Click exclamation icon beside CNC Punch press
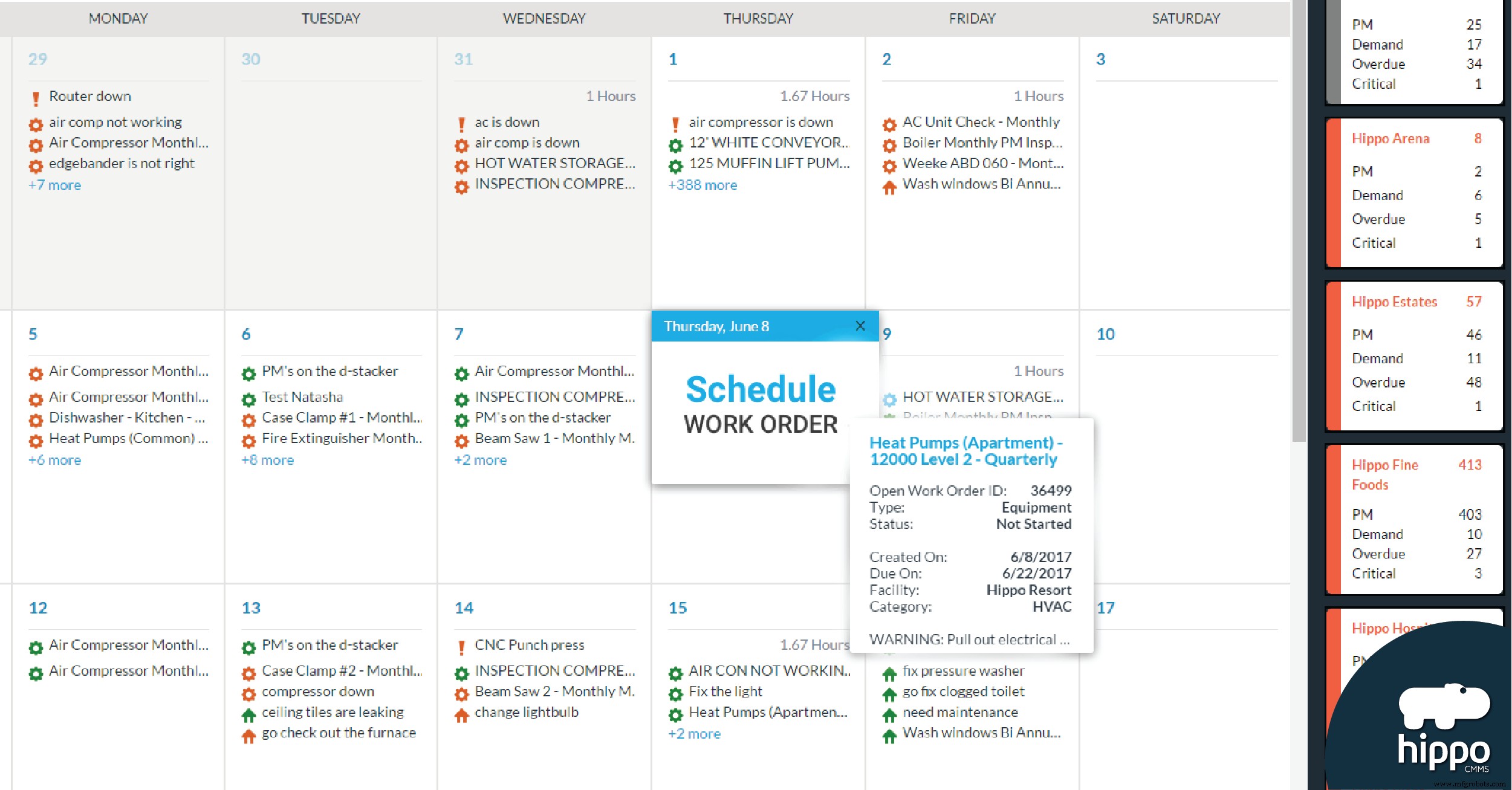The image size is (1512, 790). (462, 647)
